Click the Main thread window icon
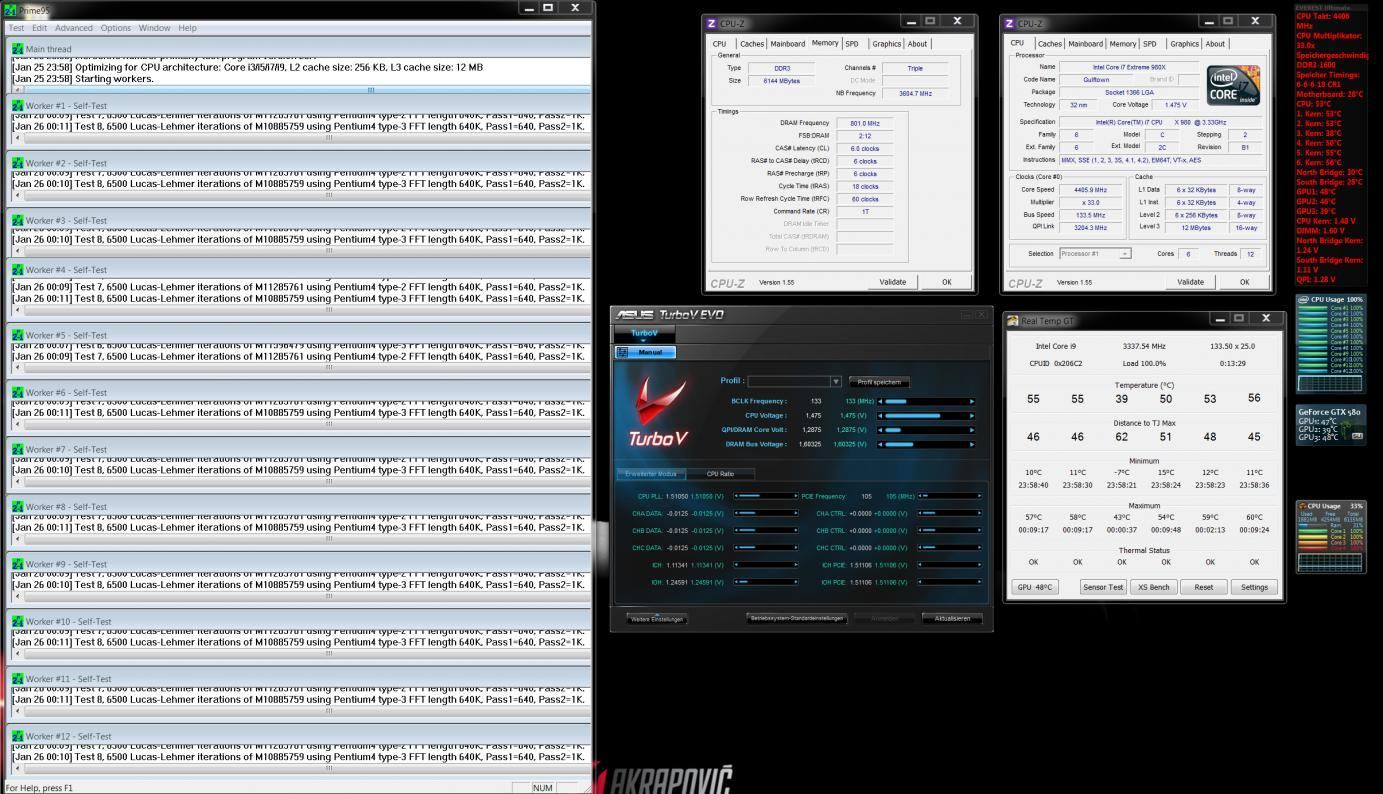Viewport: 1383px width, 794px height. [x=18, y=49]
